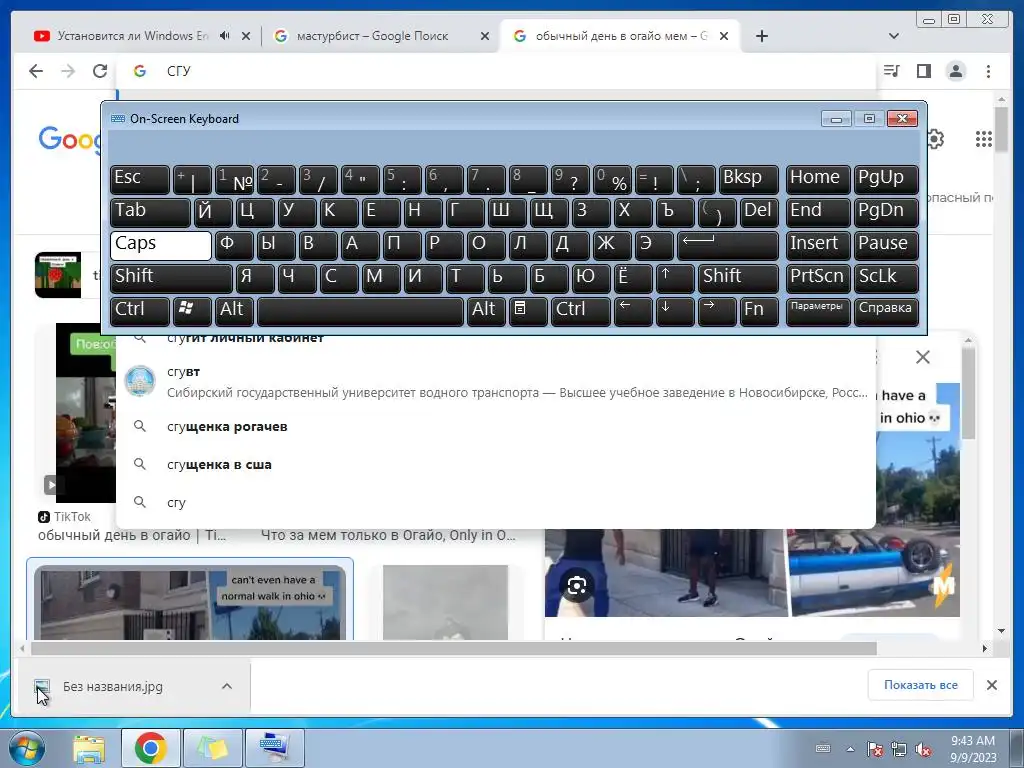The height and width of the screenshot is (768, 1024).
Task: Click the Tab key on keyboard
Action: click(x=150, y=212)
